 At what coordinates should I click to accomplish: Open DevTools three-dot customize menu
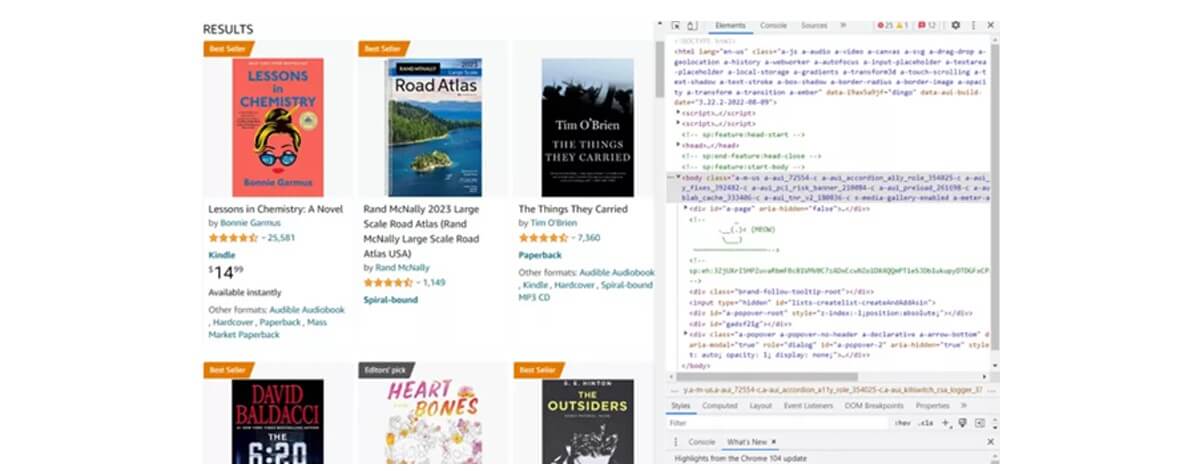[973, 25]
